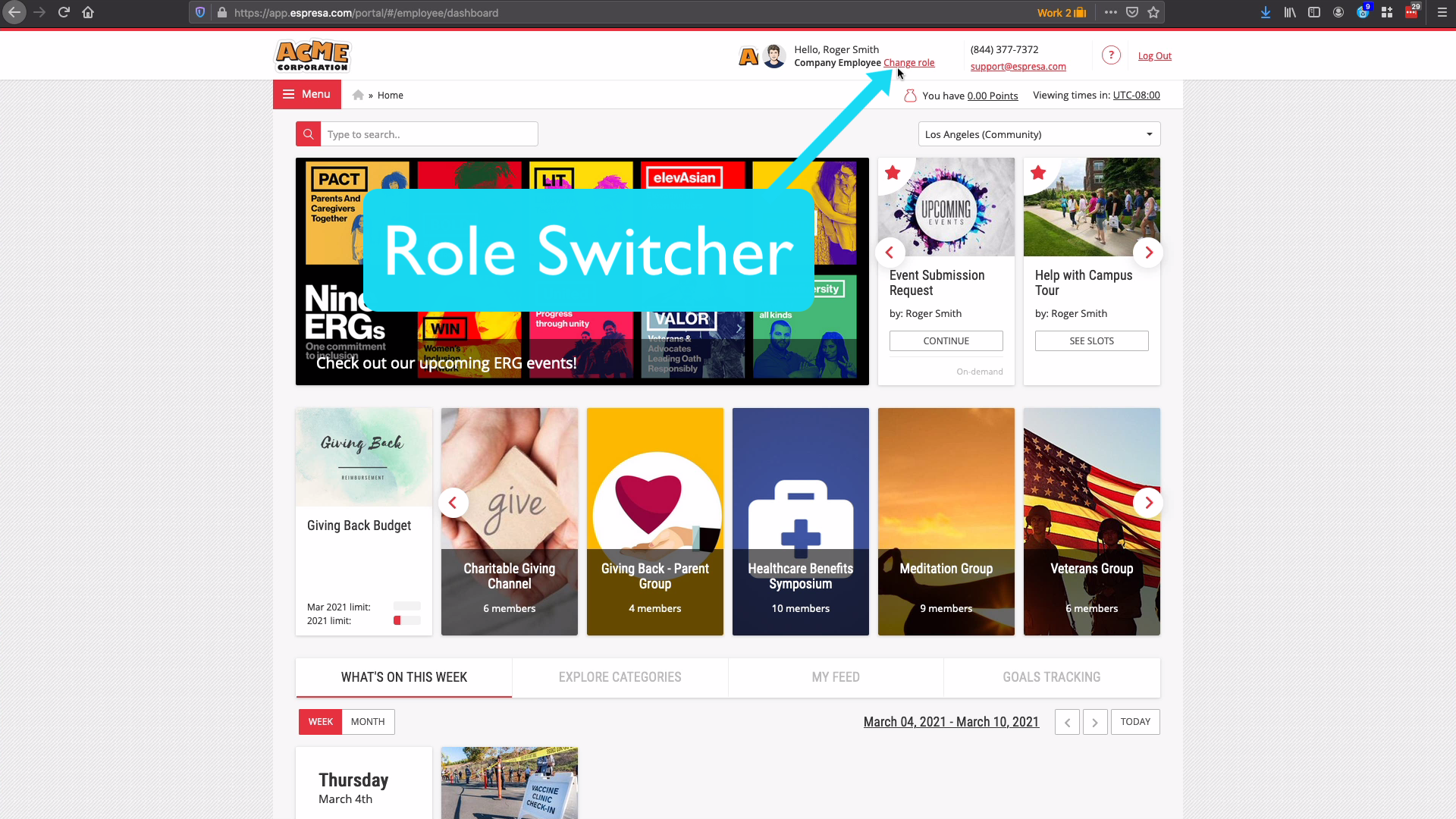Select the WEEK view toggle
The height and width of the screenshot is (819, 1456).
[320, 721]
